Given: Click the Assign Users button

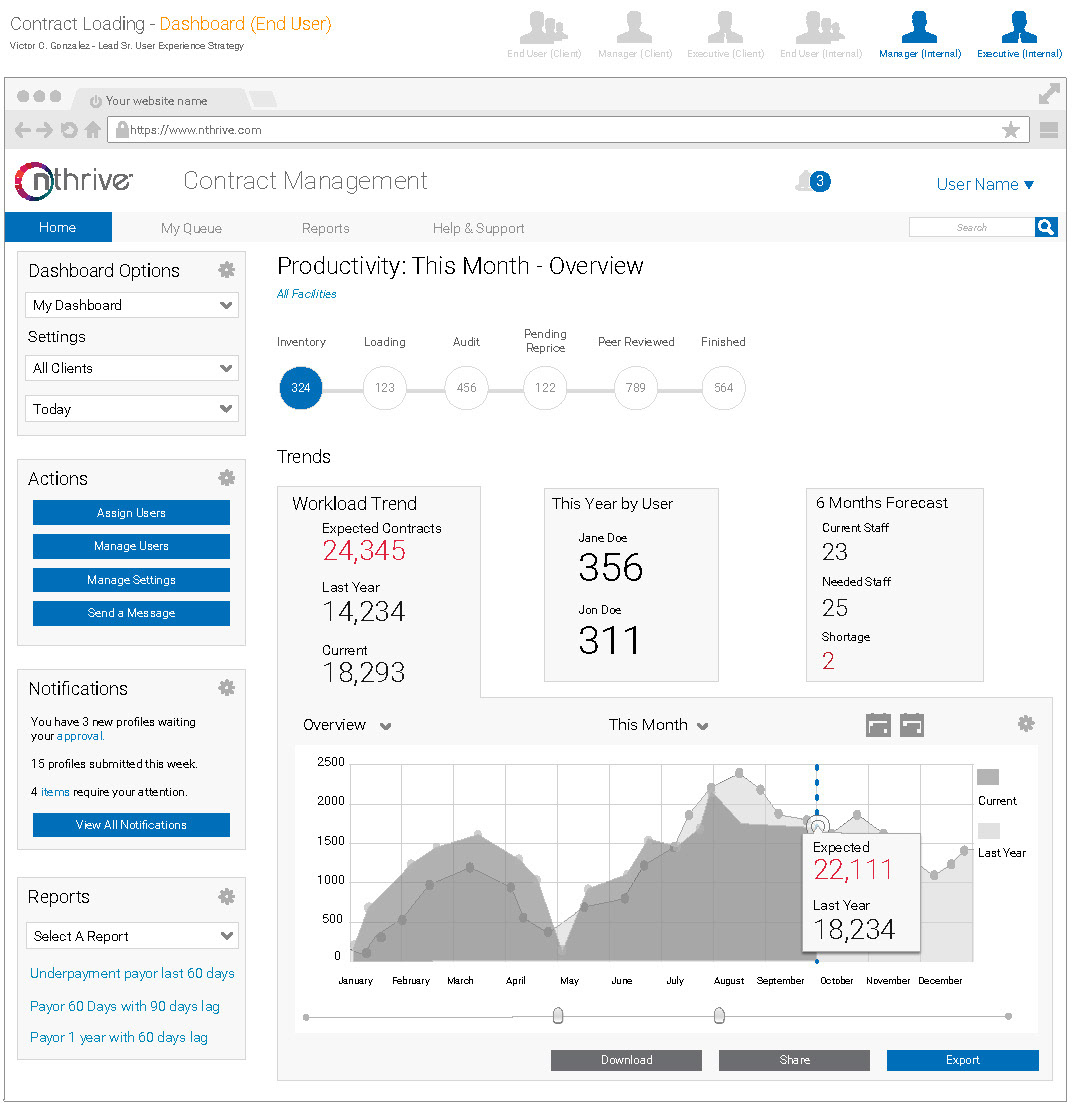Looking at the screenshot, I should click(x=131, y=513).
